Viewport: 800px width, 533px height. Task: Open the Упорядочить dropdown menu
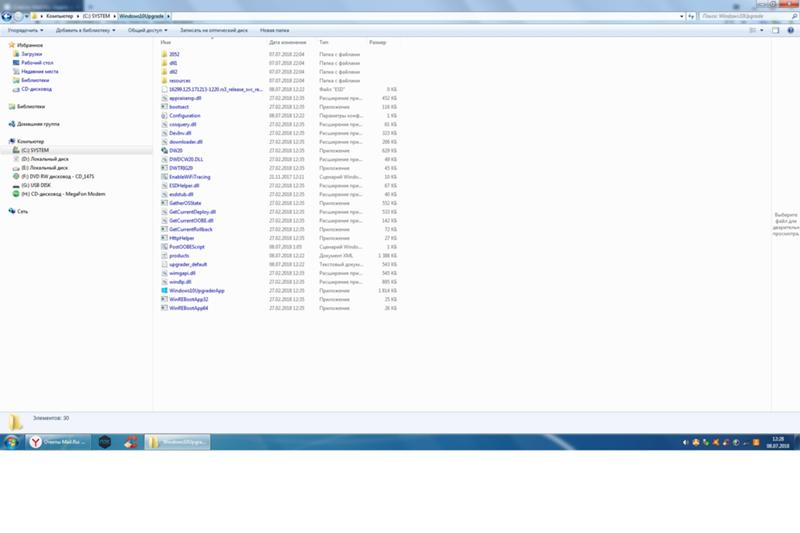click(x=26, y=31)
